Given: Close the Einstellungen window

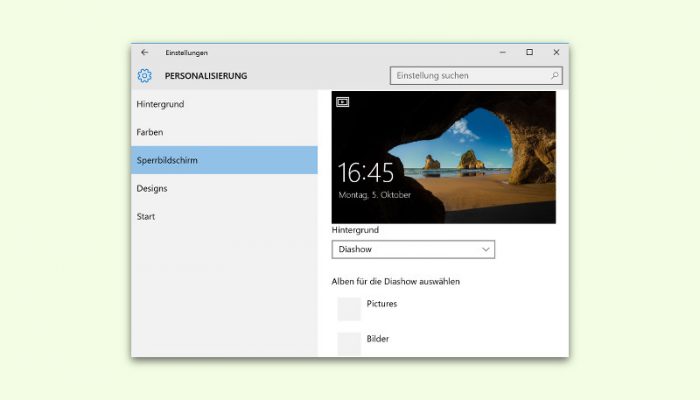Looking at the screenshot, I should point(556,52).
